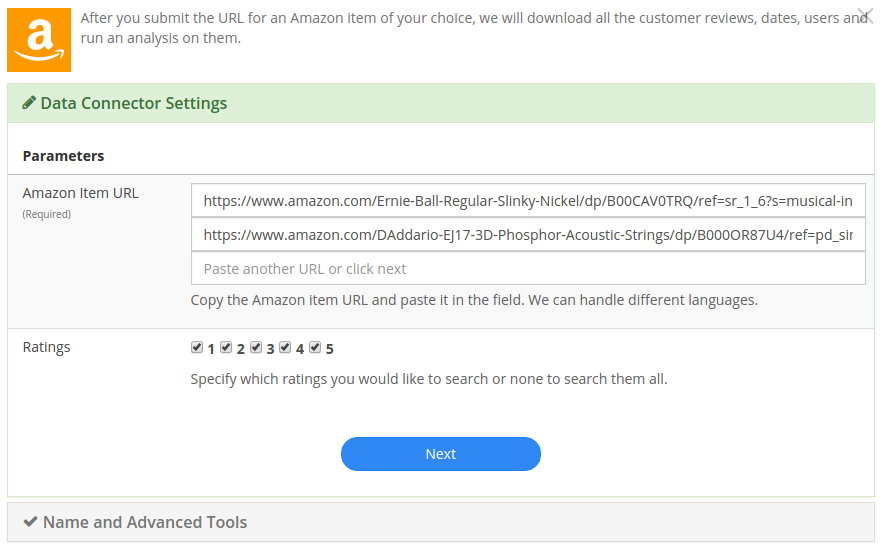Collapse the Data Connector Settings header
Image resolution: width=883 pixels, height=551 pixels.
coord(441,103)
